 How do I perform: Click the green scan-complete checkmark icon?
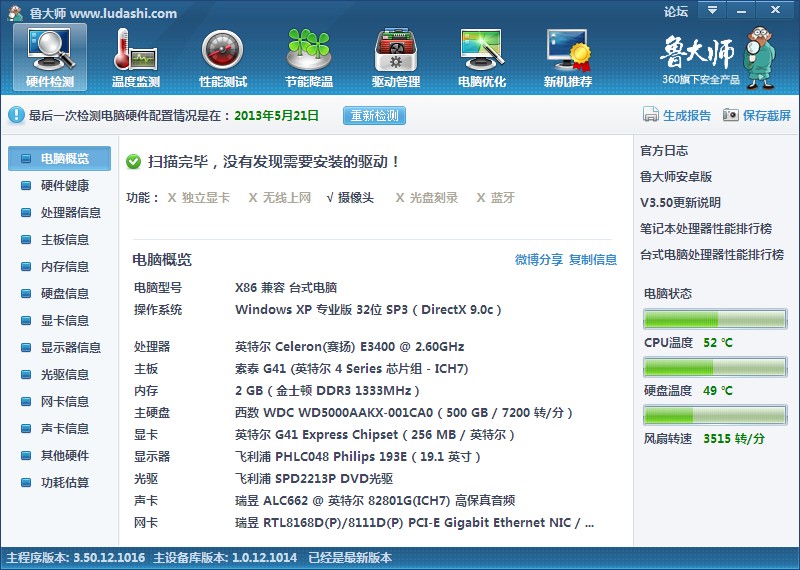click(133, 162)
